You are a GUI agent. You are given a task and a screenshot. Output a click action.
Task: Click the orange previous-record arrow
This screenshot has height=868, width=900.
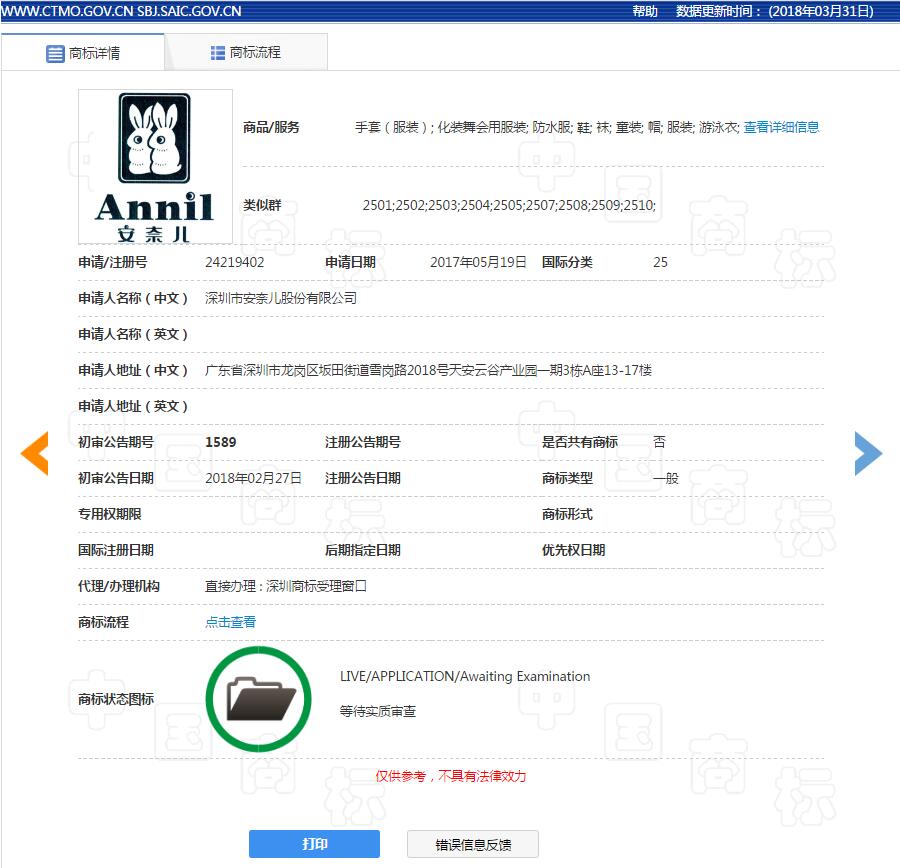point(35,453)
